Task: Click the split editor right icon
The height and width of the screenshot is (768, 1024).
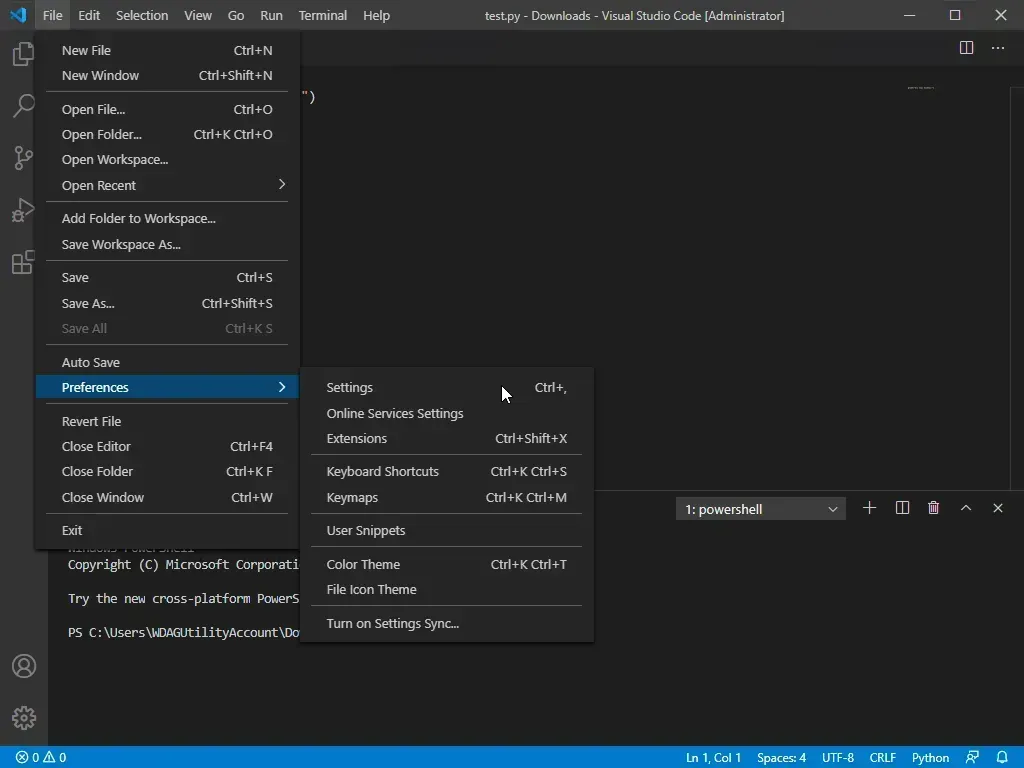Action: pyautogui.click(x=967, y=48)
